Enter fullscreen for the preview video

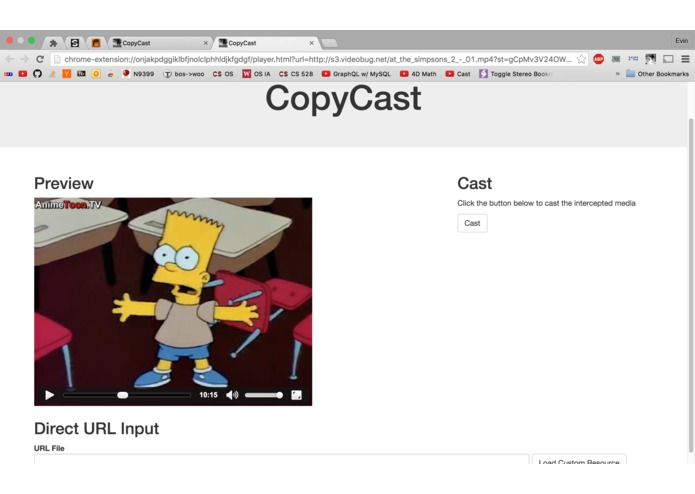click(x=297, y=395)
